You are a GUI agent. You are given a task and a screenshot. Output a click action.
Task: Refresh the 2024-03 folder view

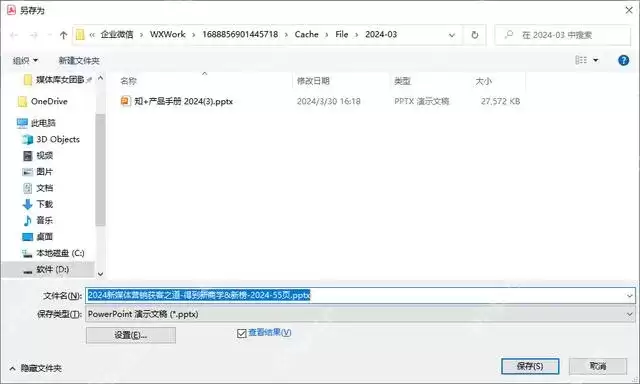pyautogui.click(x=475, y=35)
